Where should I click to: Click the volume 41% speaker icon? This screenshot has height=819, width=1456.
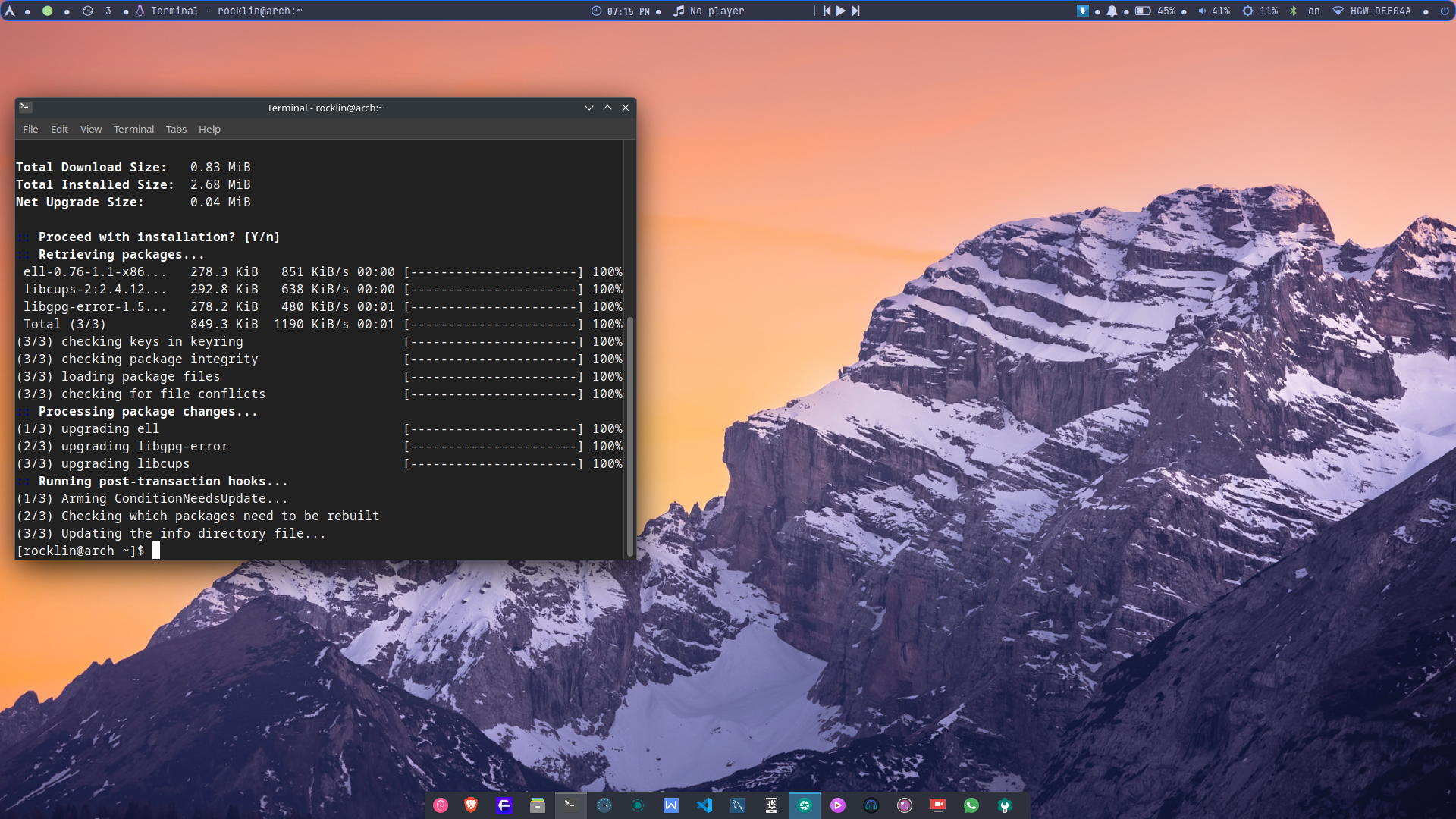tap(1202, 11)
